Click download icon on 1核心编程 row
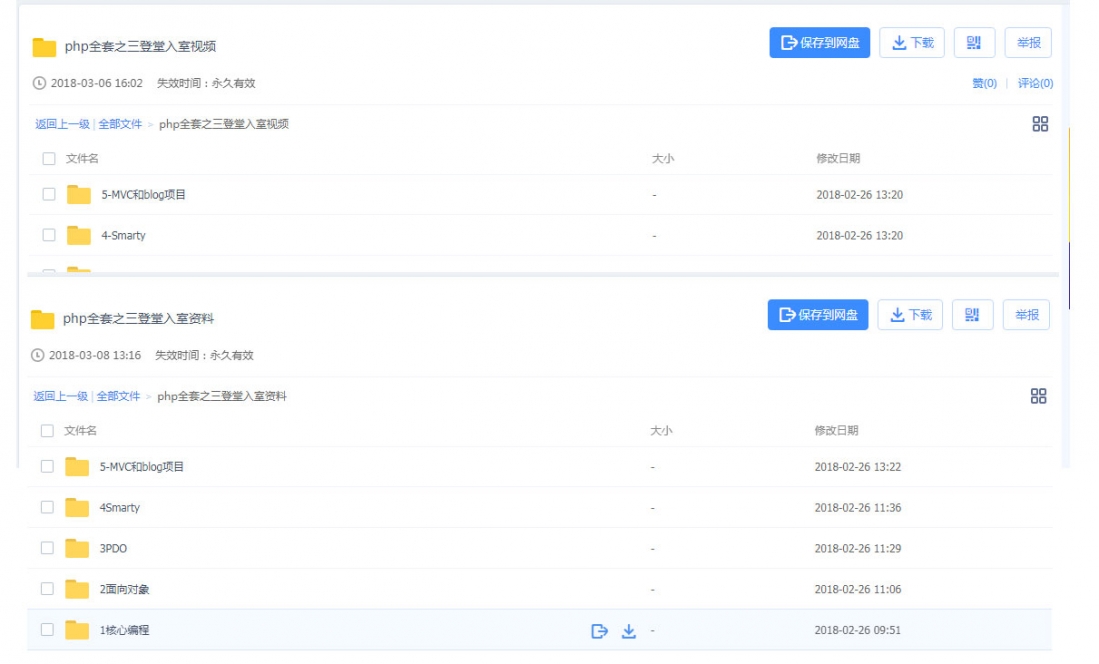This screenshot has height=664, width=1099. (629, 631)
